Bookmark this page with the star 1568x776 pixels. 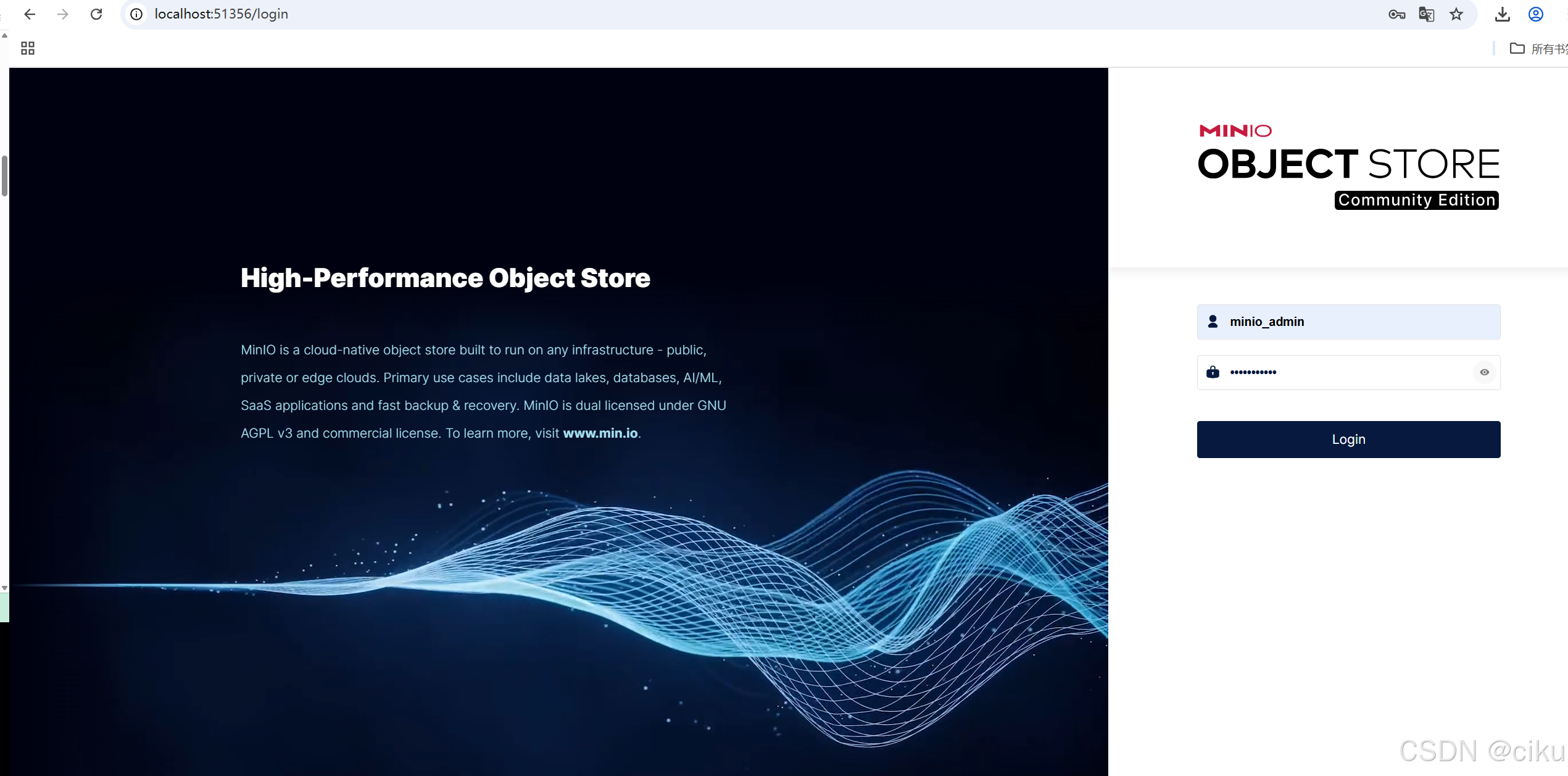(1456, 14)
